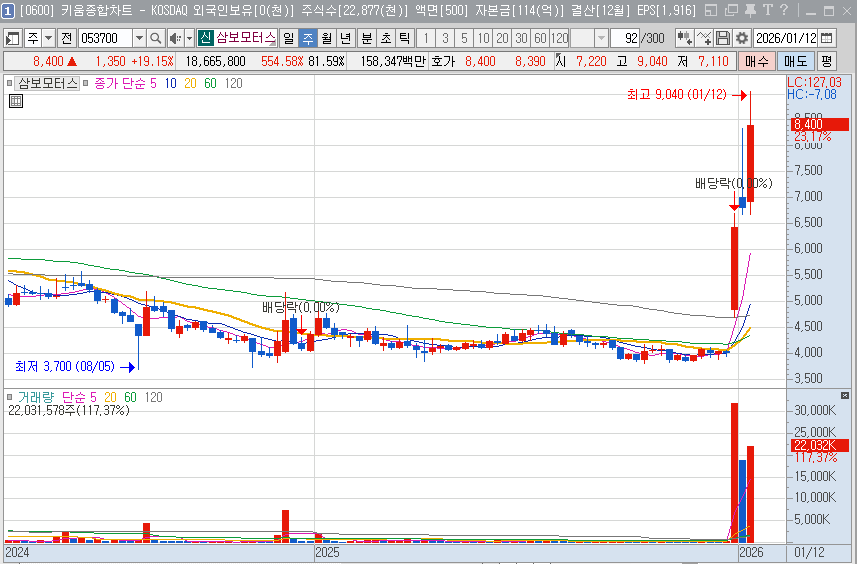Open the market type '주' dropdown

coord(49,38)
